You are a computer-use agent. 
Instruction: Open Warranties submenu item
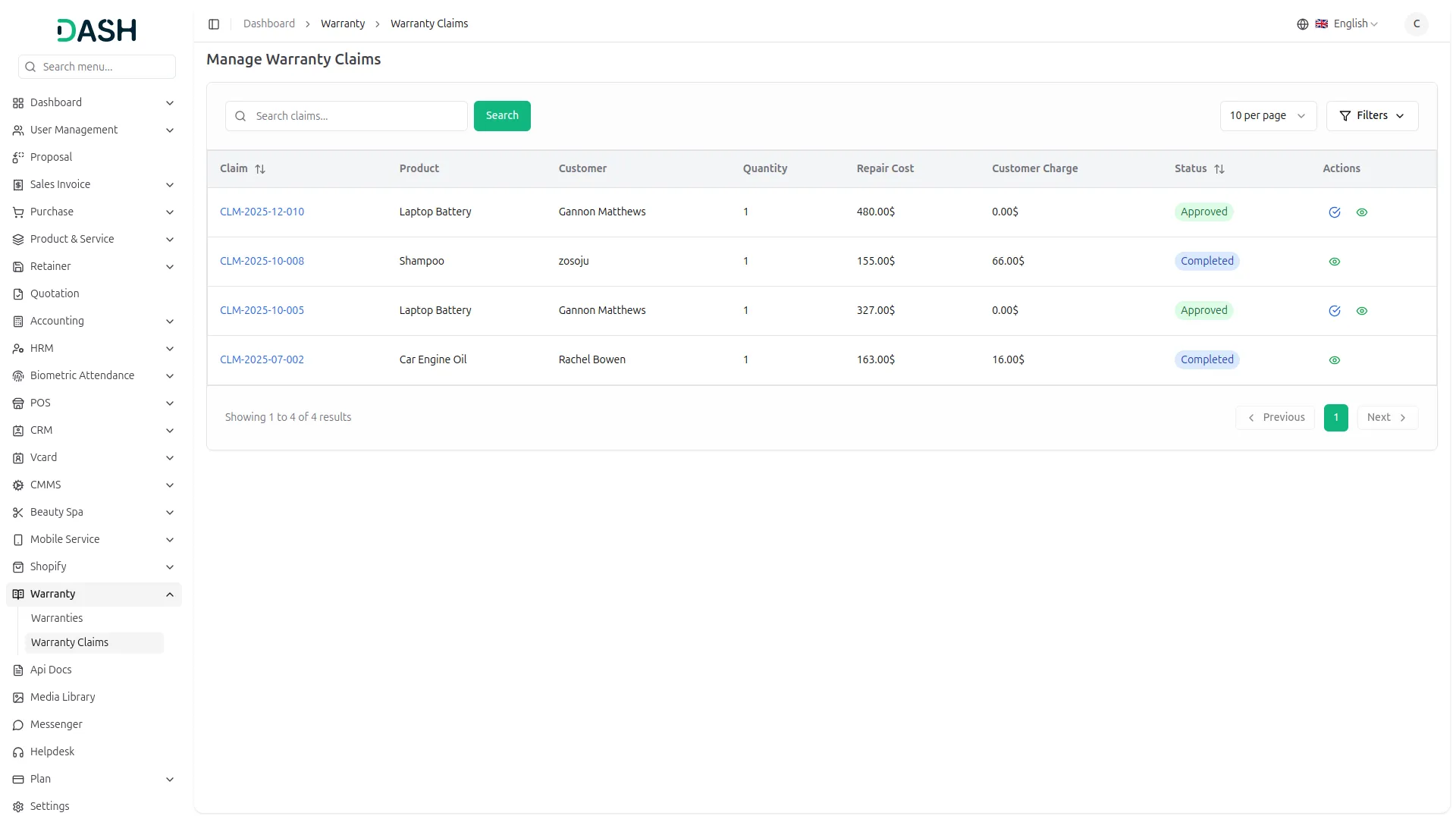(57, 618)
